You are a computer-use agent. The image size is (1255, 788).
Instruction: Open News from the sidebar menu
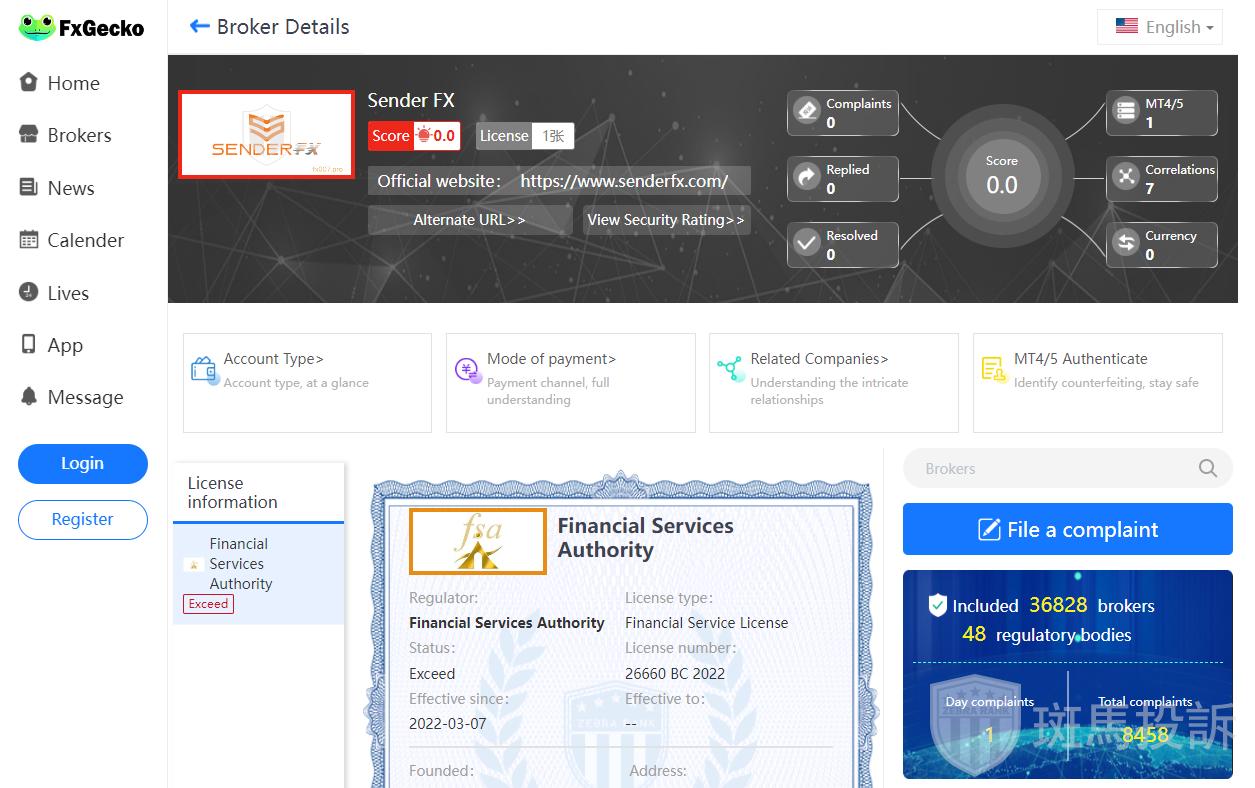click(70, 188)
